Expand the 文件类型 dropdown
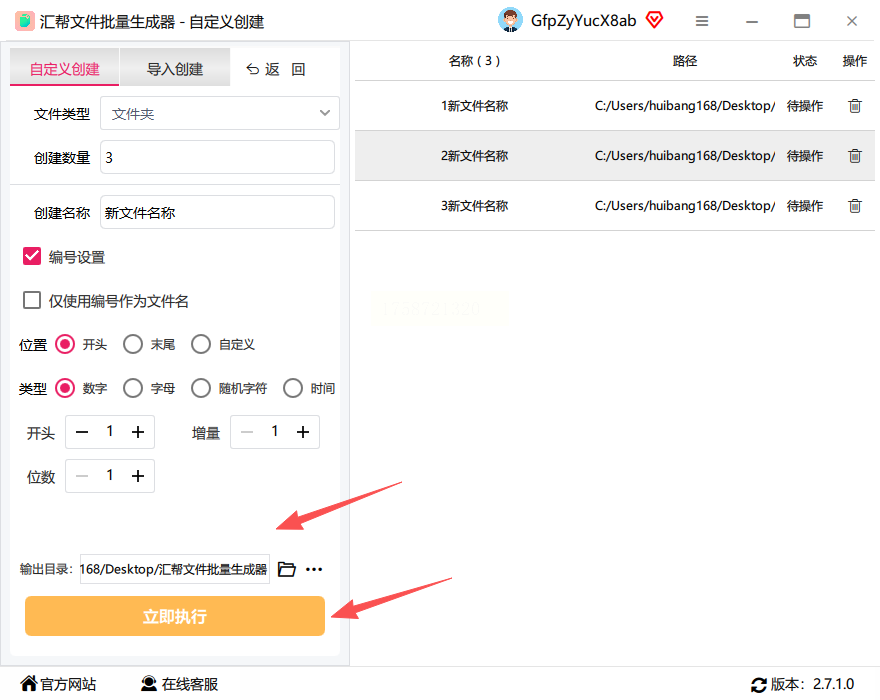The image size is (880, 700). (x=220, y=113)
